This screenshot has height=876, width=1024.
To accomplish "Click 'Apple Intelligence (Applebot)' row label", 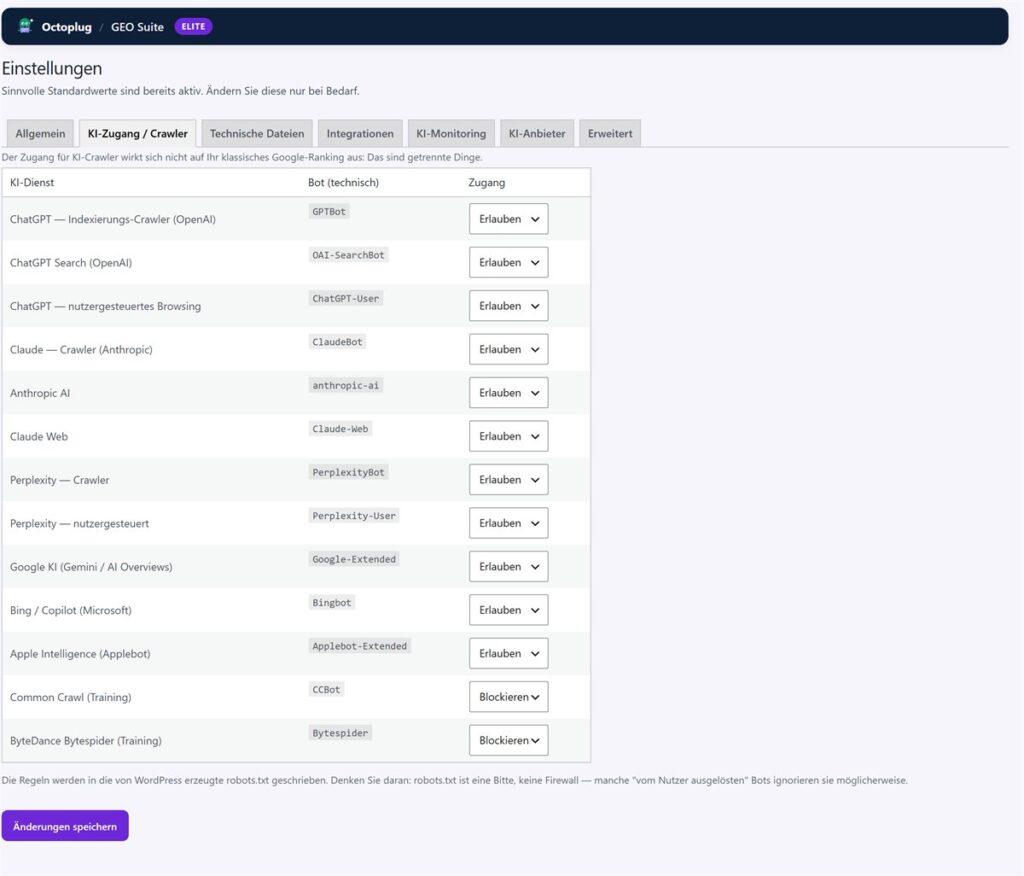I will coord(80,654).
